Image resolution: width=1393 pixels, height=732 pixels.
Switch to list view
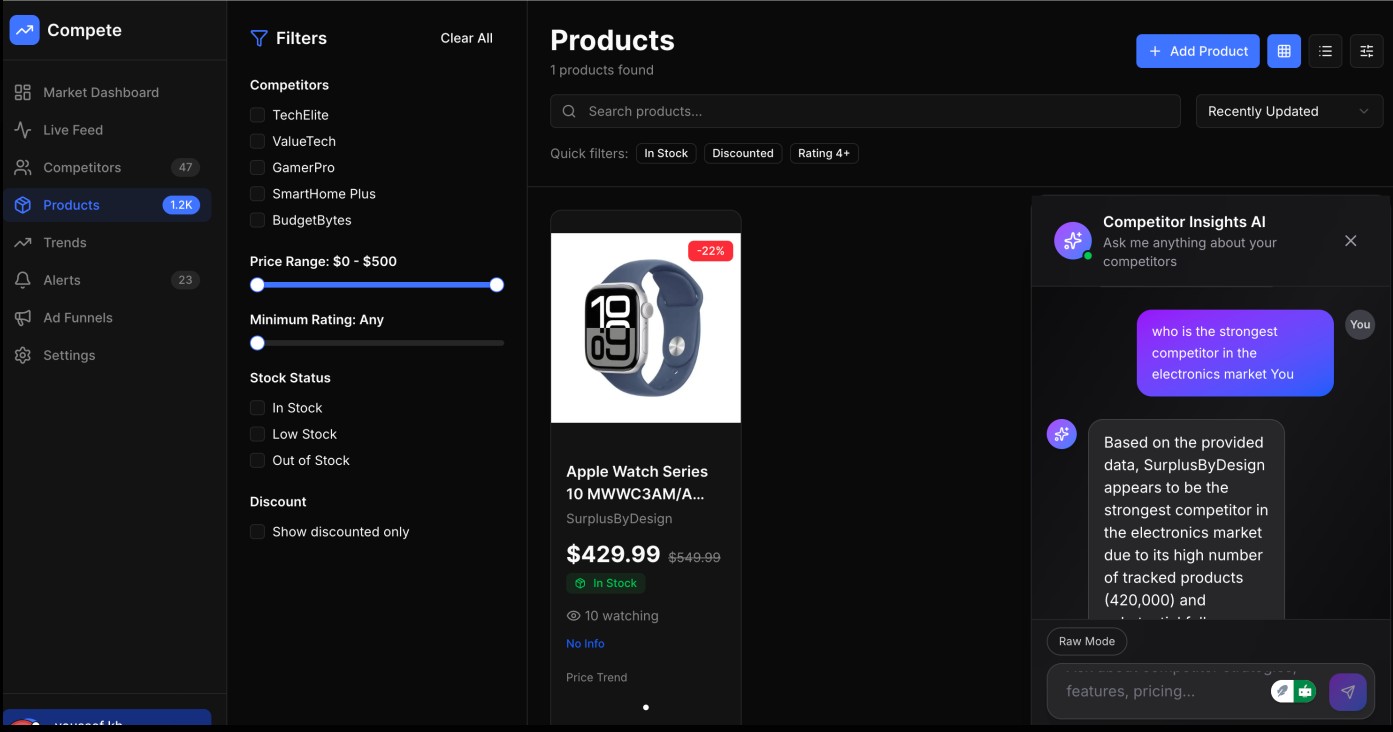[1325, 51]
